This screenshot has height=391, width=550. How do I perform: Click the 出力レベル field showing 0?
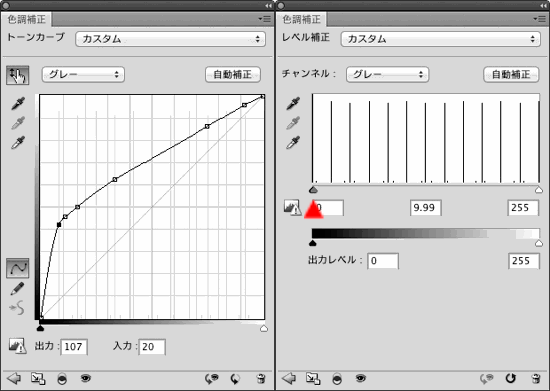click(383, 261)
